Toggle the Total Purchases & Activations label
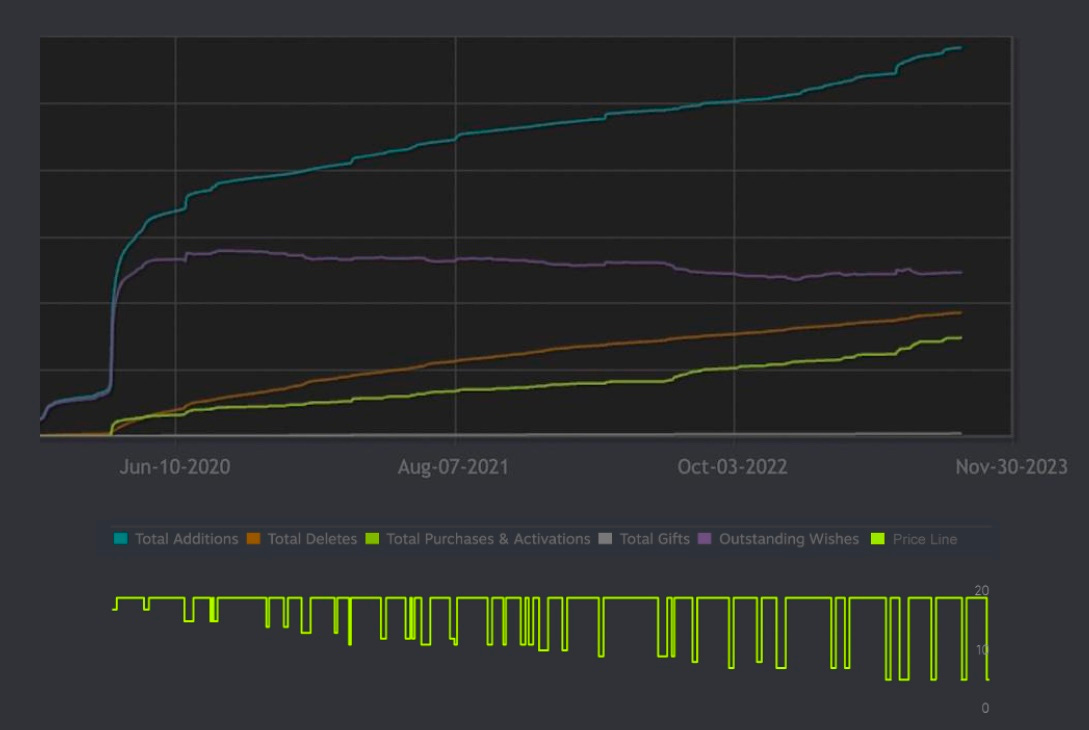Viewport: 1089px width, 730px height. coord(488,539)
